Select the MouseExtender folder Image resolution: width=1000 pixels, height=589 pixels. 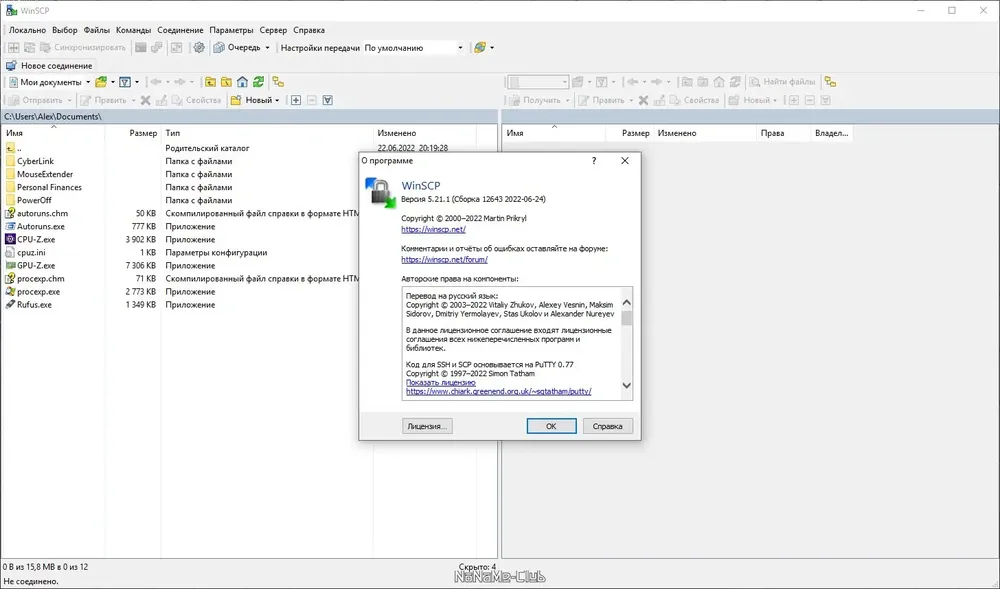45,174
